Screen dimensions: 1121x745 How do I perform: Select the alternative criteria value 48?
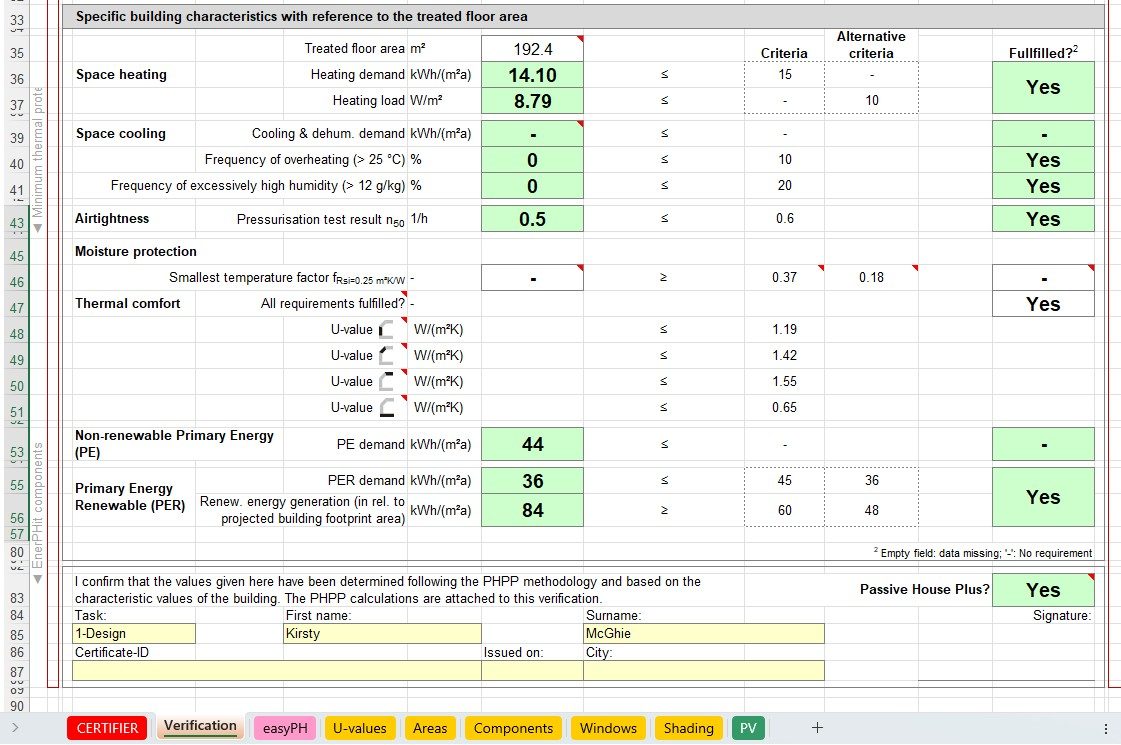pos(871,510)
